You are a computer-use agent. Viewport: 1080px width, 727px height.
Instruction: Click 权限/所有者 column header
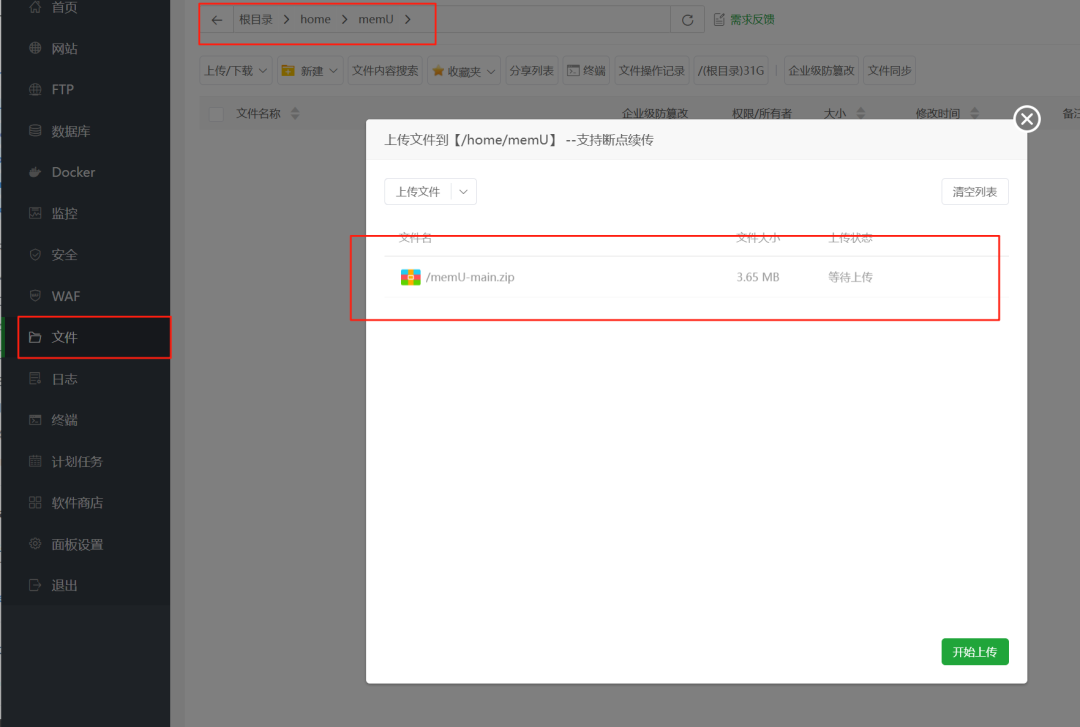762,113
